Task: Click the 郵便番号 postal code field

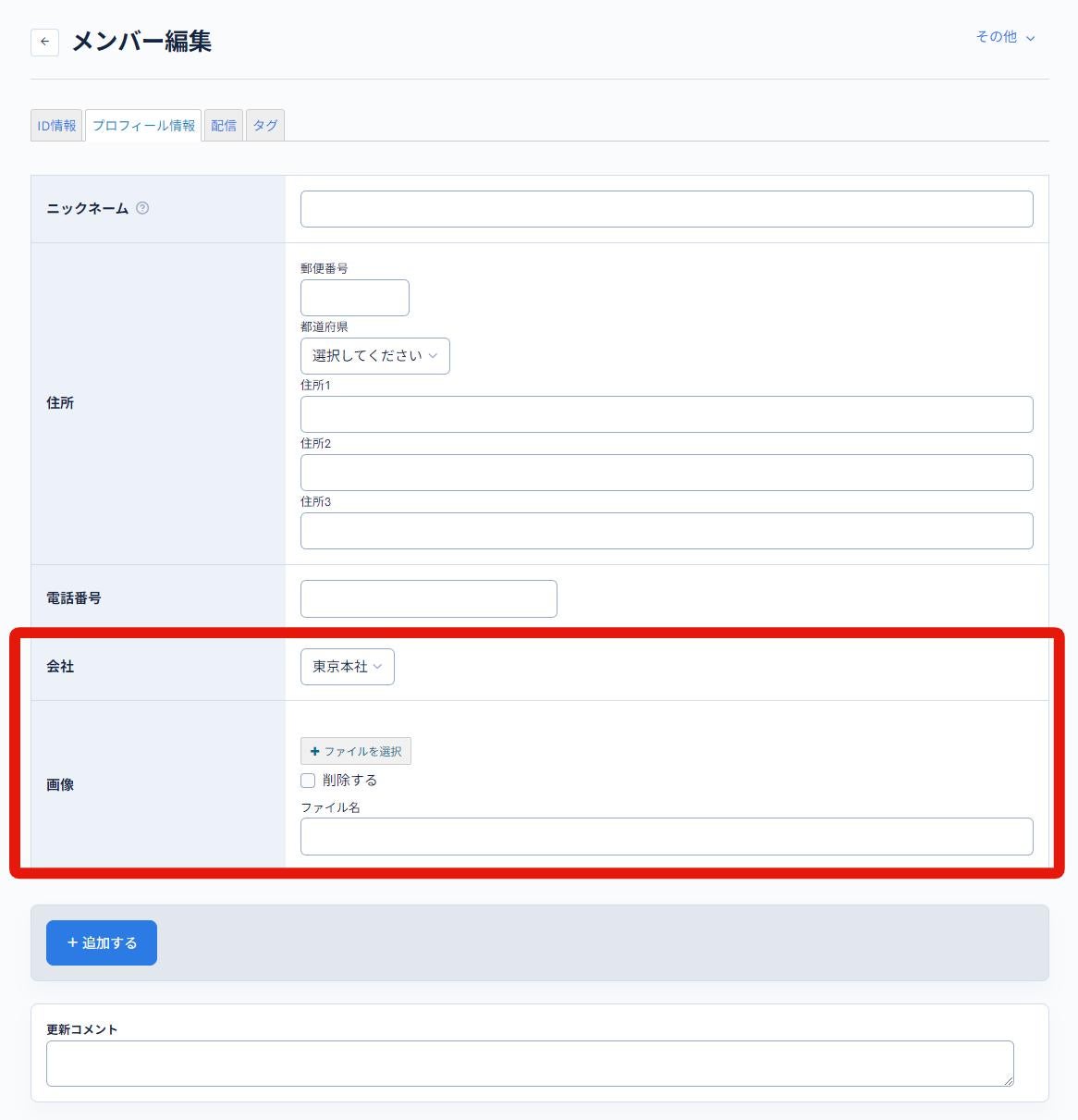Action: (354, 297)
